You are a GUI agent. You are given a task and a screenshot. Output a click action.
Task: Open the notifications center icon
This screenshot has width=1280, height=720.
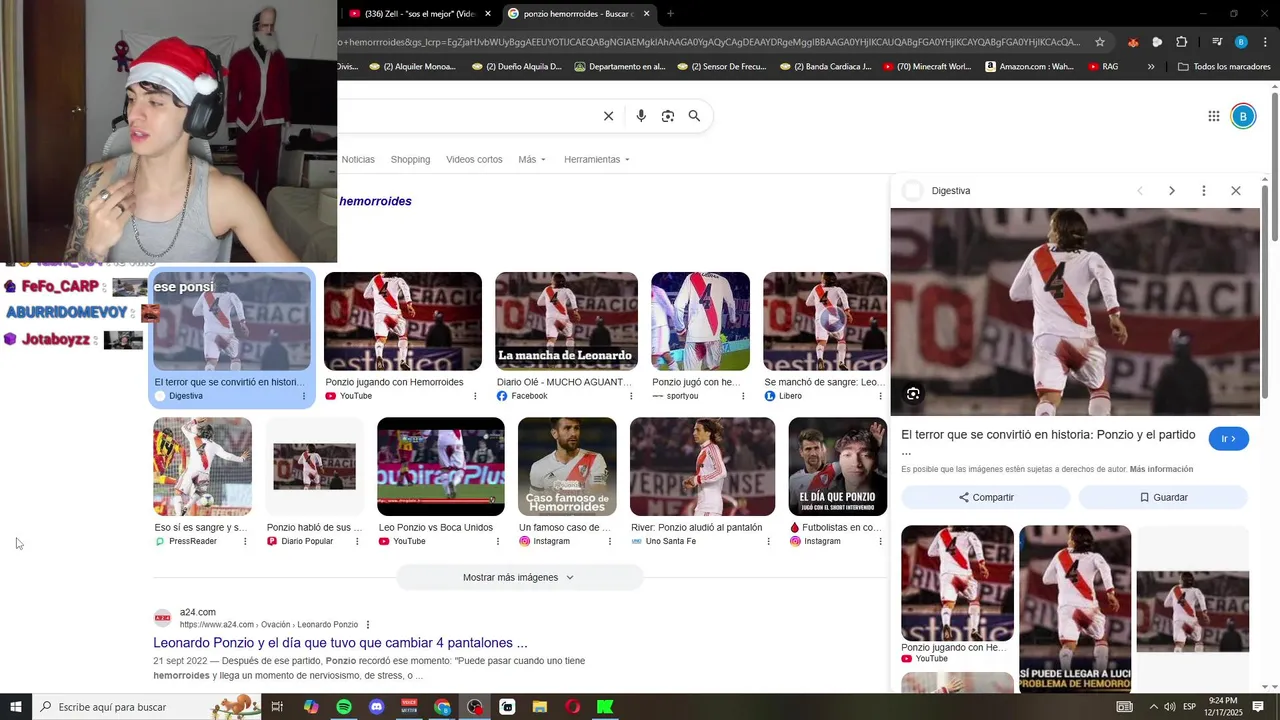tap(1258, 707)
